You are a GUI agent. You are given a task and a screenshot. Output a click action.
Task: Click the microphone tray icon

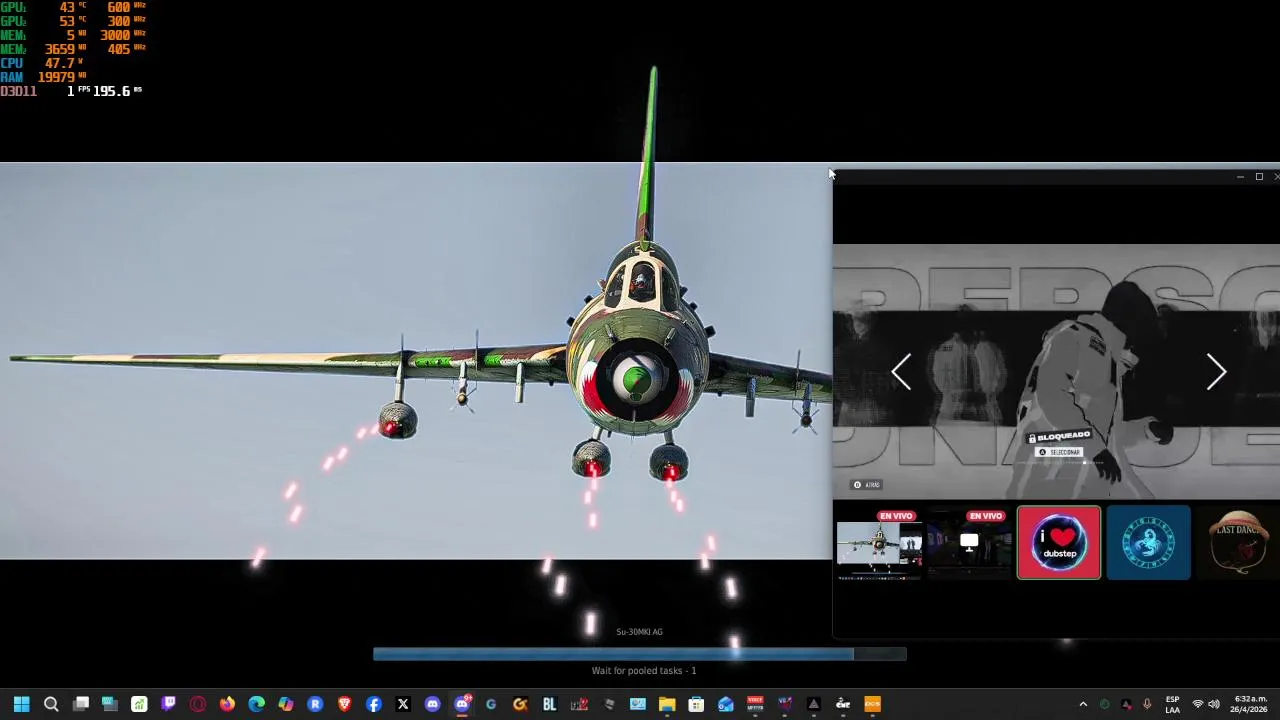point(1147,704)
